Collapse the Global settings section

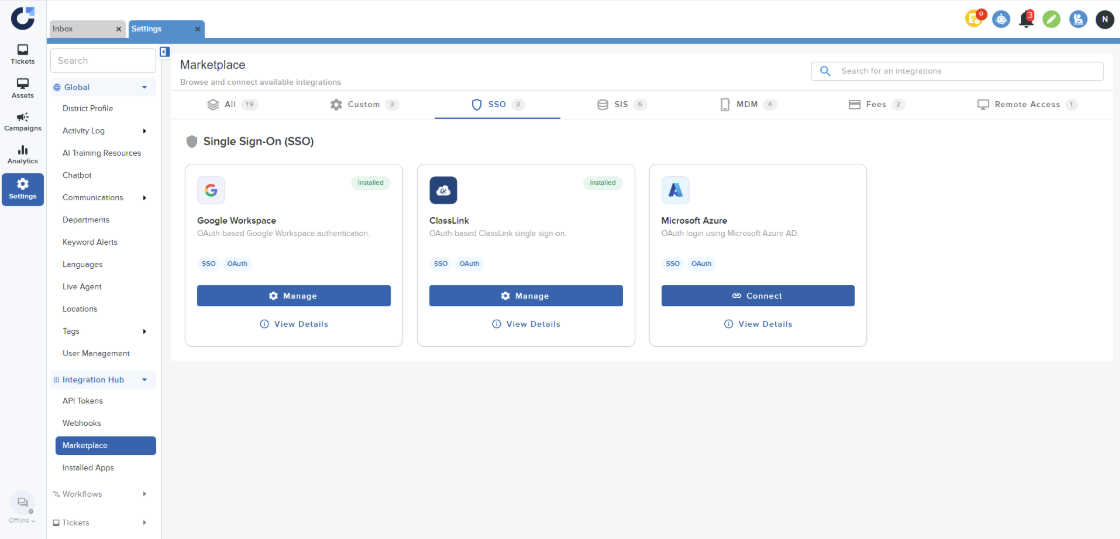(145, 87)
